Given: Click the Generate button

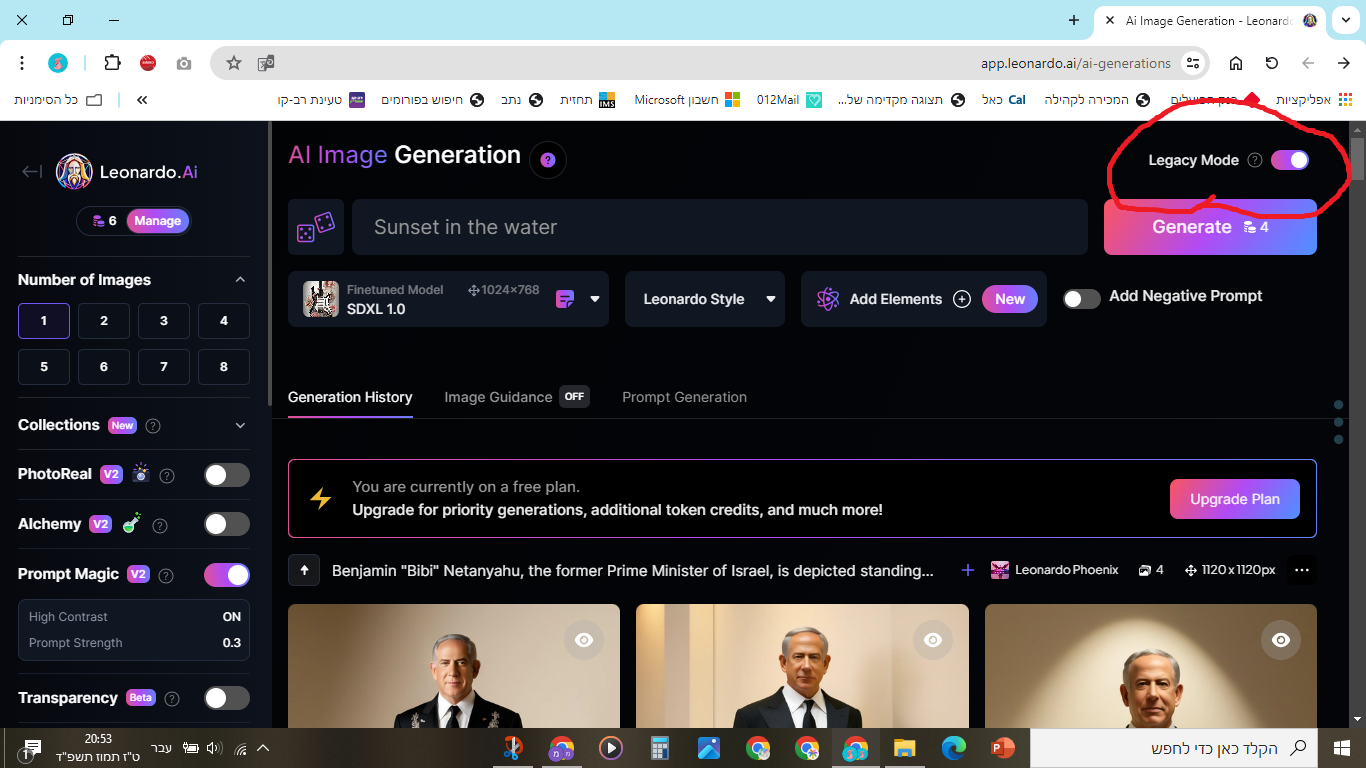Looking at the screenshot, I should tap(1210, 227).
